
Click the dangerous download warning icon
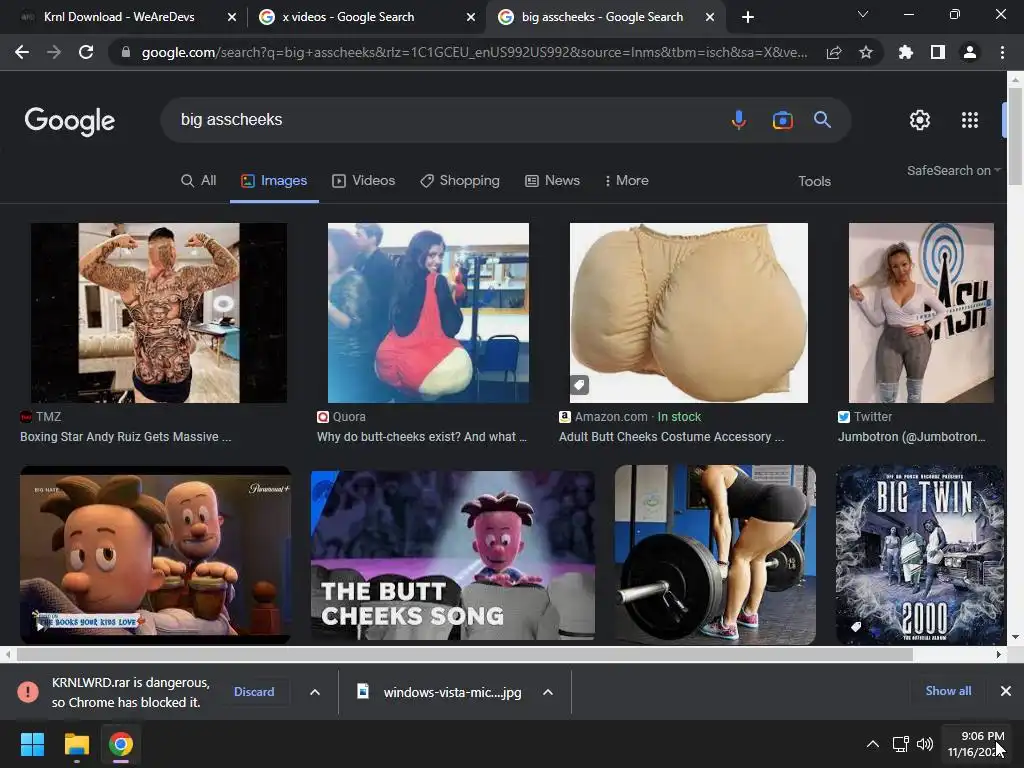point(27,692)
